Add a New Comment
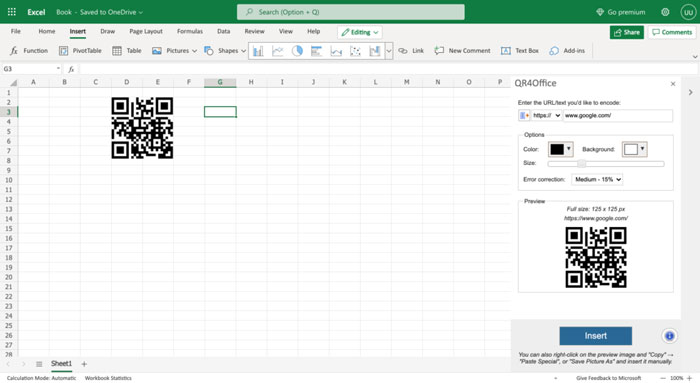The image size is (700, 383). (x=462, y=51)
